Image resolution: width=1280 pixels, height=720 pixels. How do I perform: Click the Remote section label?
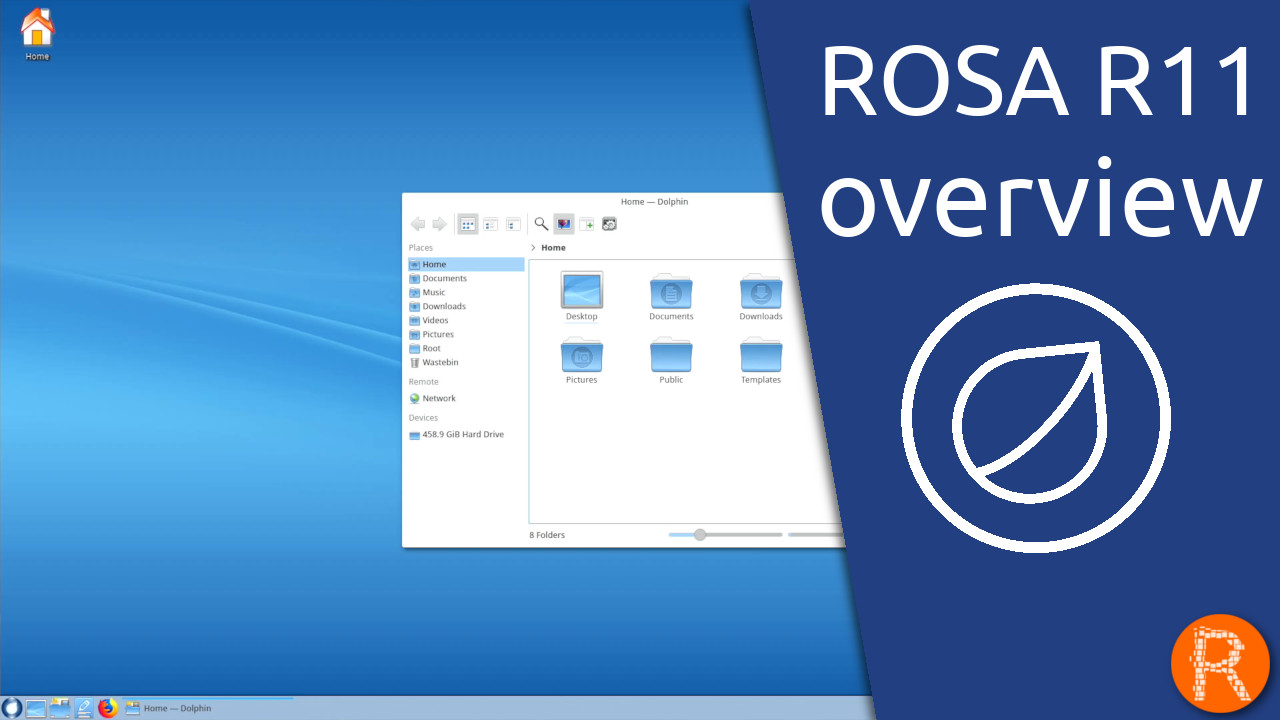(423, 381)
